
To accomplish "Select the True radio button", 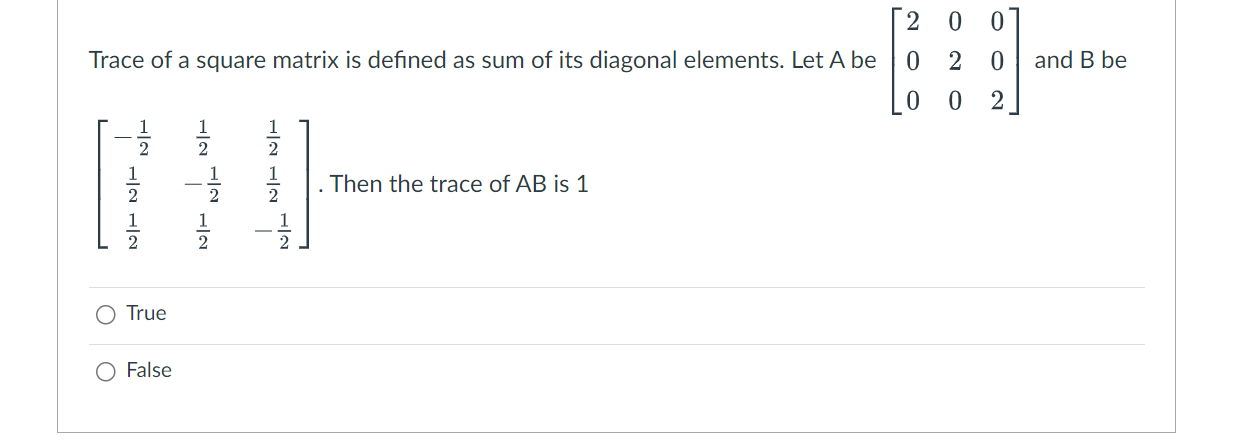I will tap(107, 314).
